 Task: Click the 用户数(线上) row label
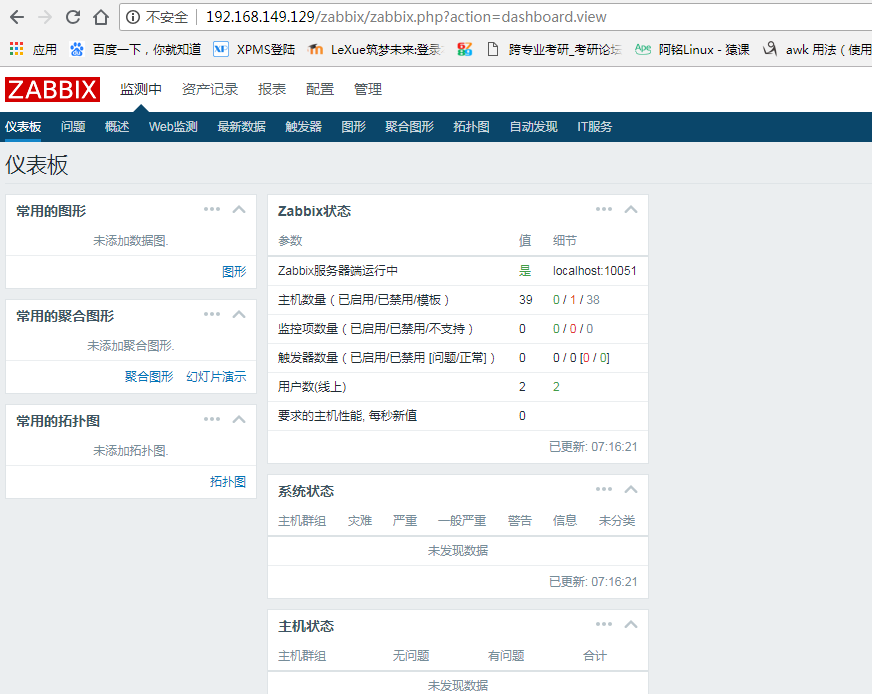pos(312,386)
